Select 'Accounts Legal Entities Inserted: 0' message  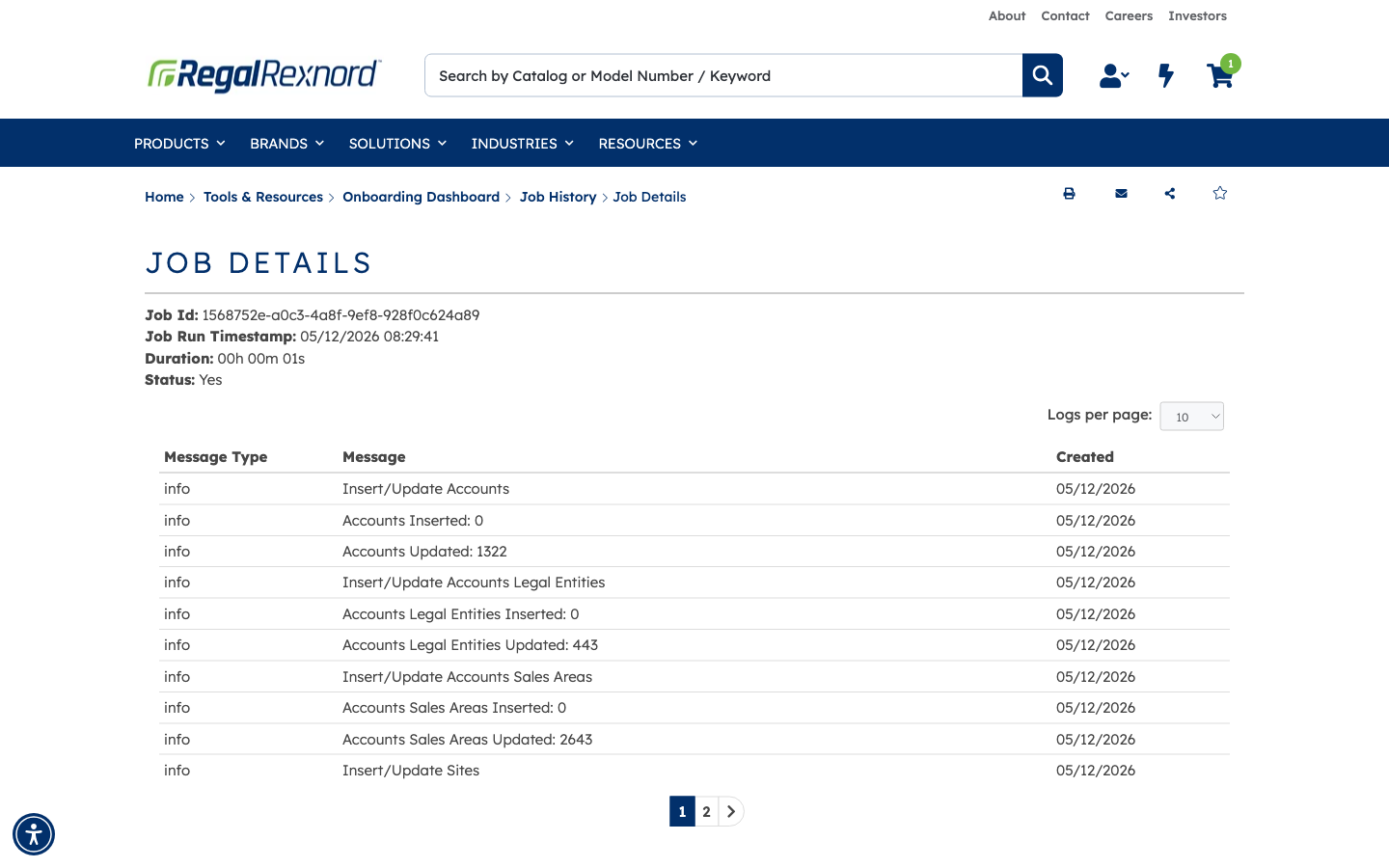(x=461, y=614)
